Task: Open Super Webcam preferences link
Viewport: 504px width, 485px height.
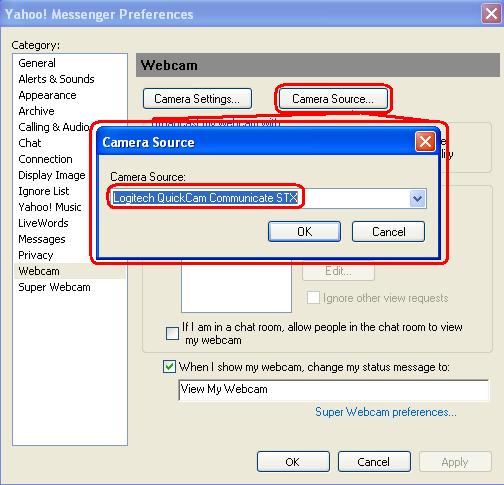Action: 386,412
